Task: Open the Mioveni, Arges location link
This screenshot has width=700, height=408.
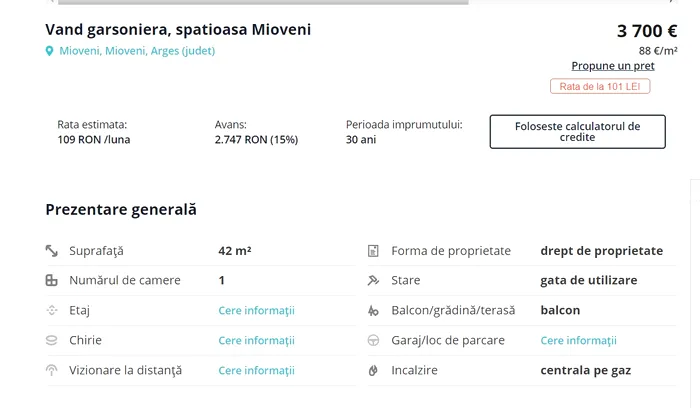Action: tap(137, 51)
